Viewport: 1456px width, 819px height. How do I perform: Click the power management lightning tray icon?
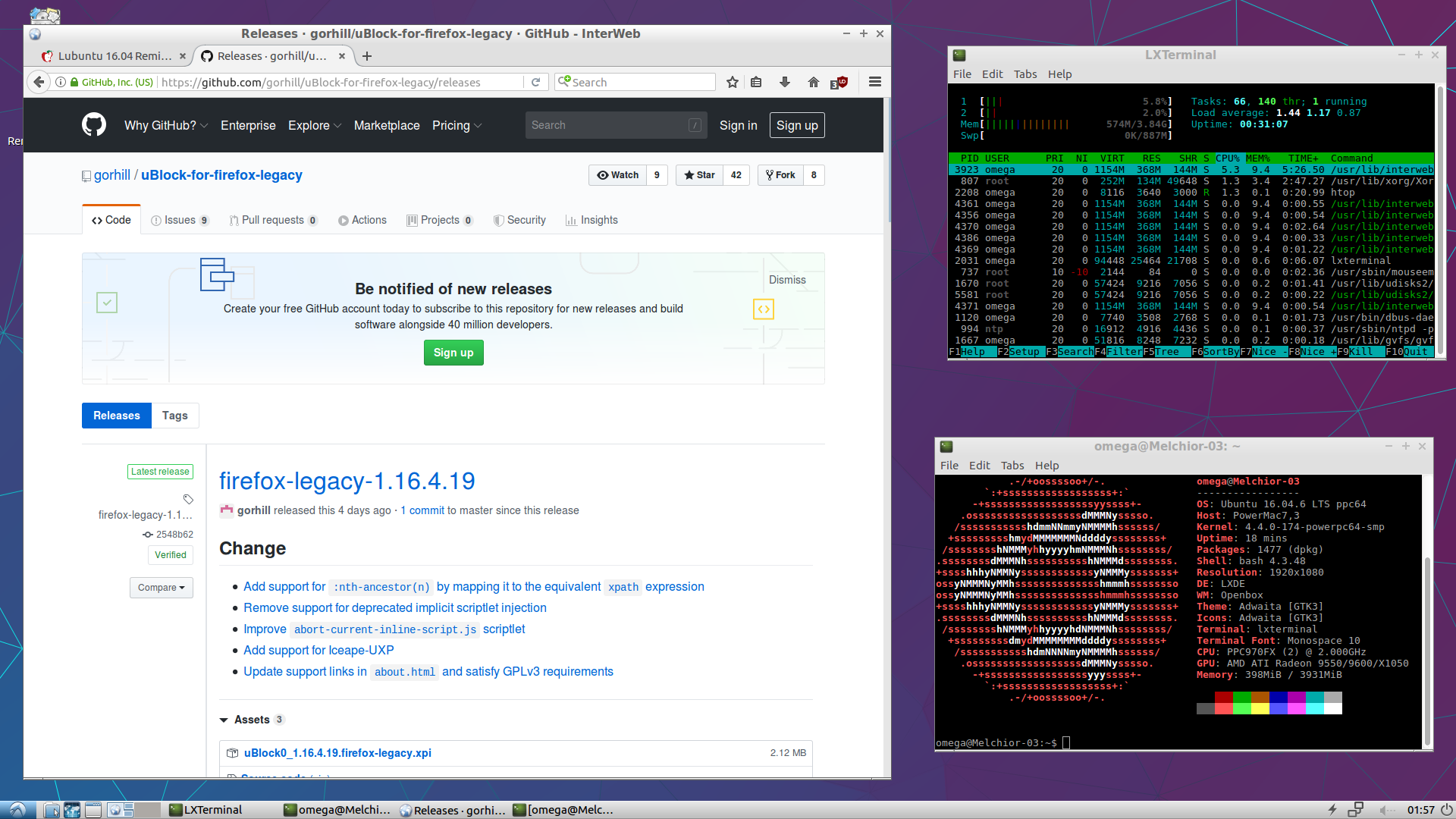(1332, 810)
